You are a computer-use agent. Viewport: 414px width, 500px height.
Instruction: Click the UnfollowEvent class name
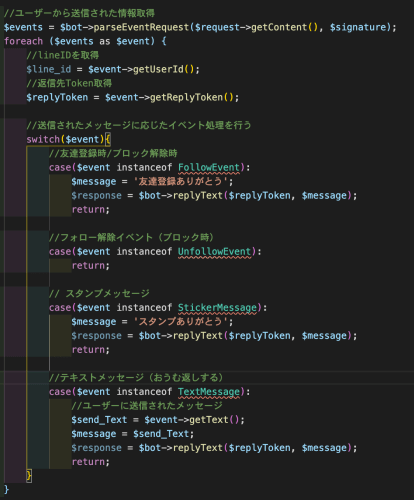click(x=214, y=251)
